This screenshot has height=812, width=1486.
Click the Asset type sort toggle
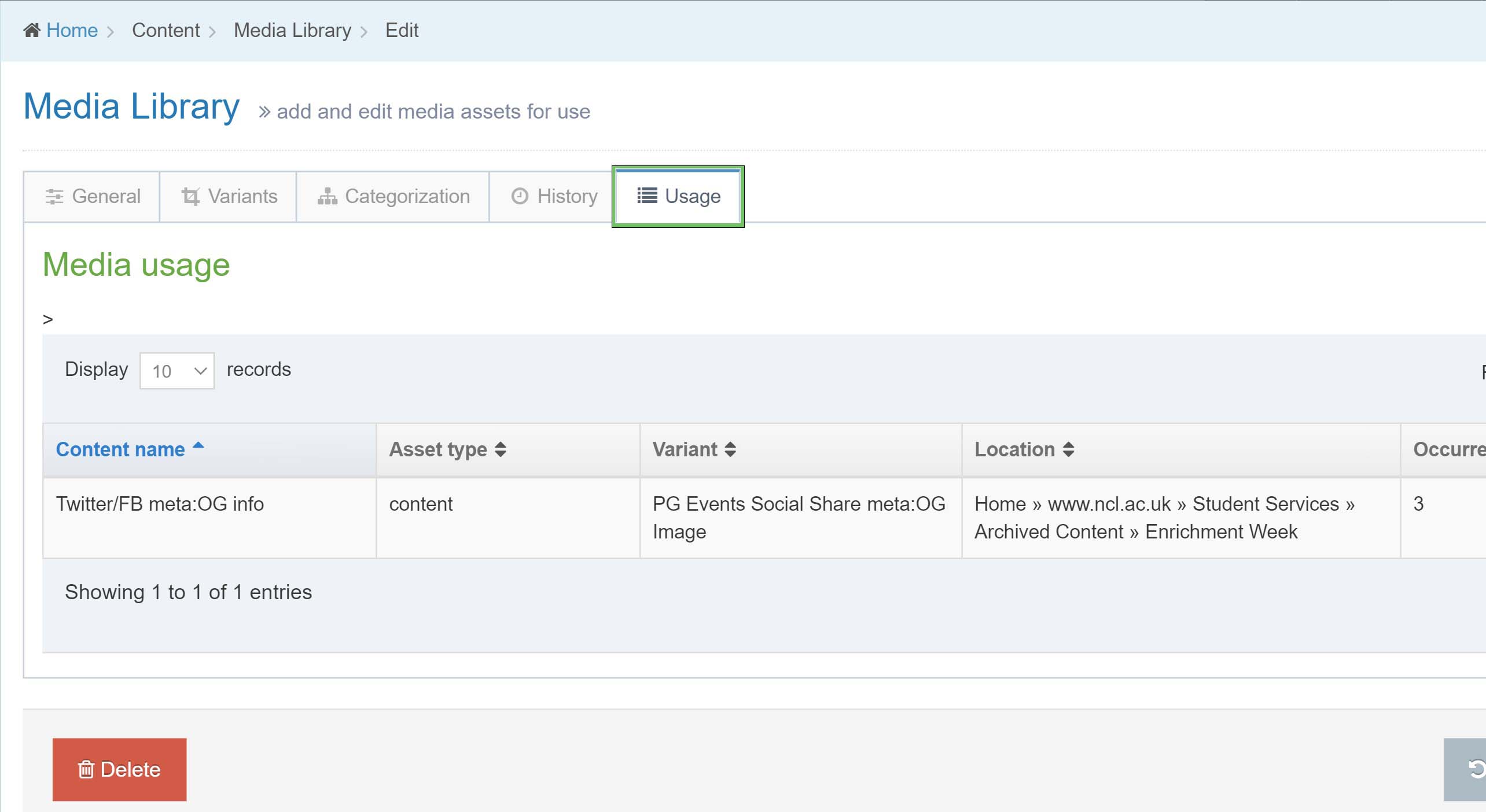click(503, 449)
